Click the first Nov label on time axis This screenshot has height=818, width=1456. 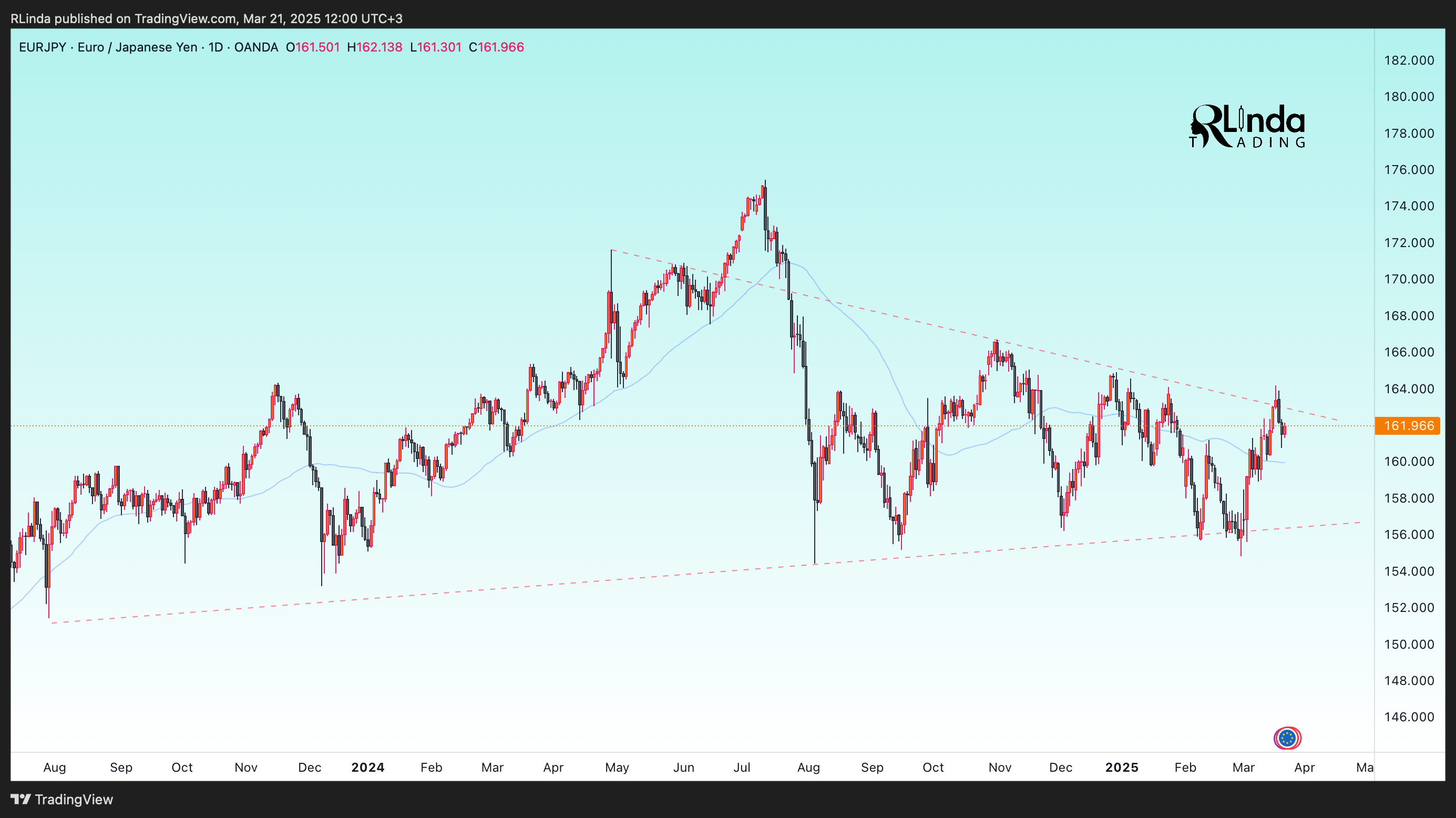coord(246,767)
